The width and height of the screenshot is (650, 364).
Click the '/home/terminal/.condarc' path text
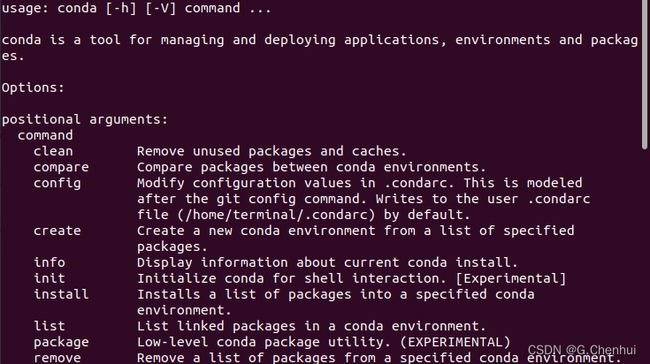click(x=277, y=215)
